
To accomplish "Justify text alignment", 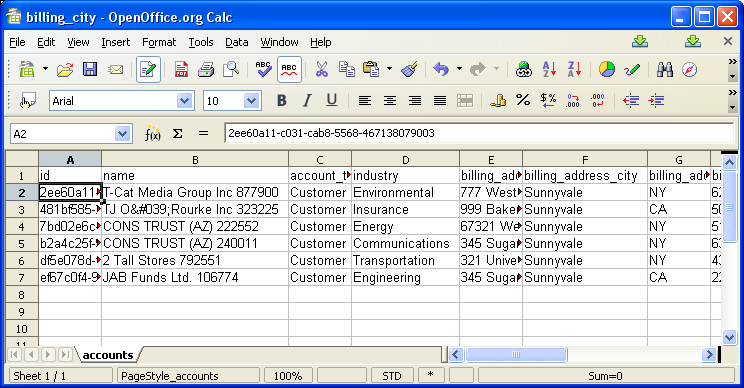I will [440, 101].
